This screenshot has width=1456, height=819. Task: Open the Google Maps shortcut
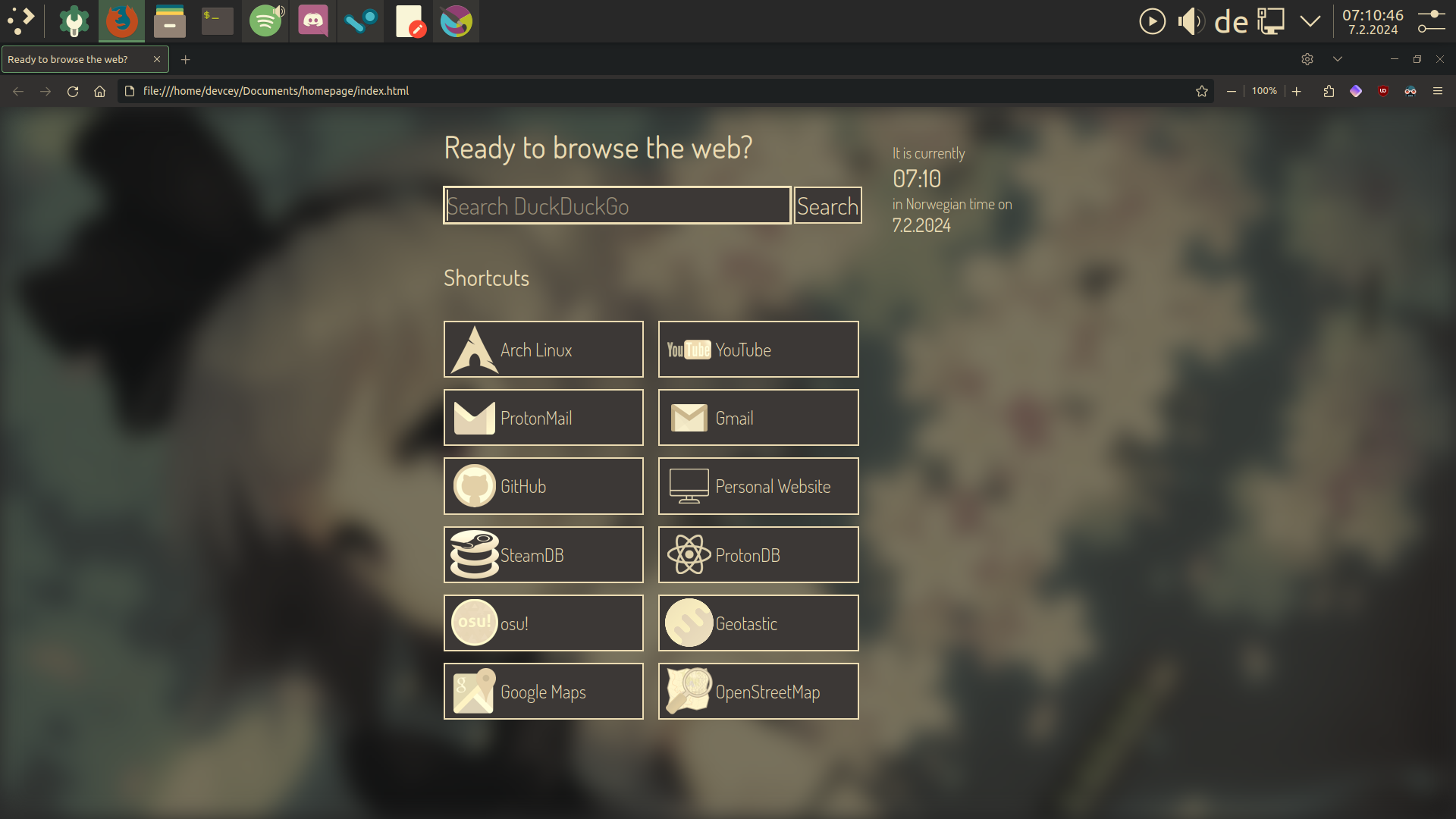[x=544, y=692]
